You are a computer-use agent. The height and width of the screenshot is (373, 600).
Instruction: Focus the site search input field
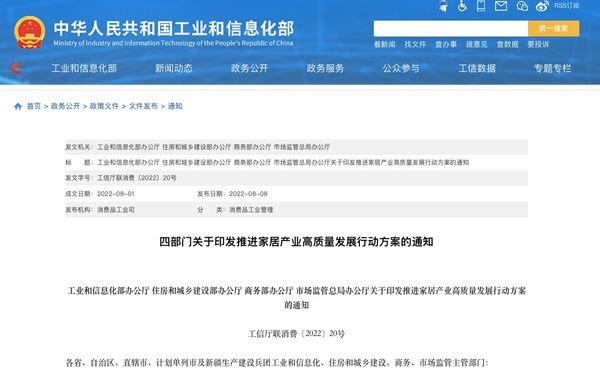coord(451,29)
